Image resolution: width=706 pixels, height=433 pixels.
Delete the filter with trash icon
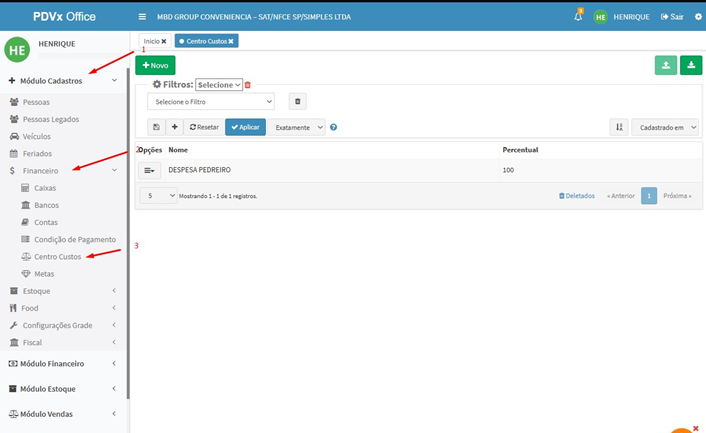point(296,101)
